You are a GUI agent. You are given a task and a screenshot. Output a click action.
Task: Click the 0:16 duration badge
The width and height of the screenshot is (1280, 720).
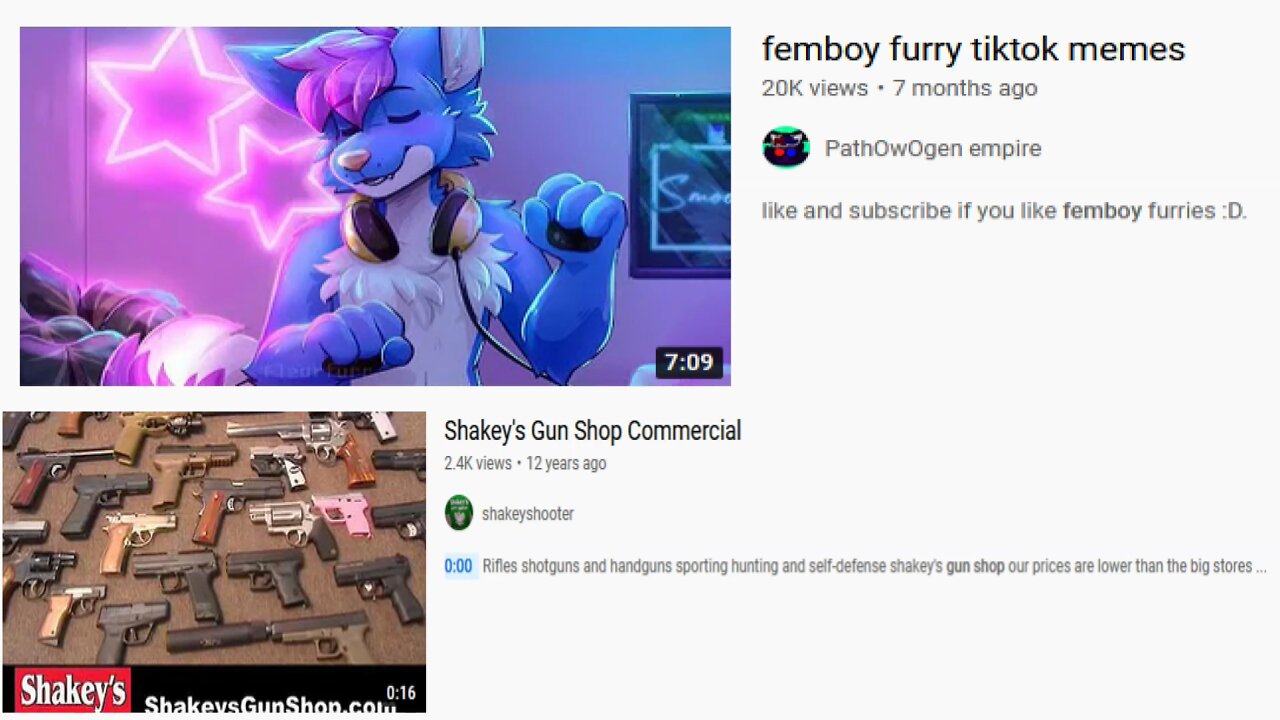401,692
